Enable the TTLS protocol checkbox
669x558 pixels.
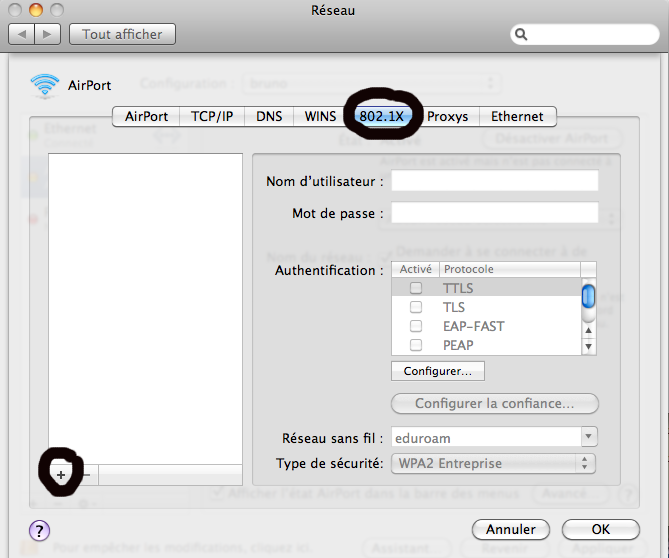click(416, 288)
